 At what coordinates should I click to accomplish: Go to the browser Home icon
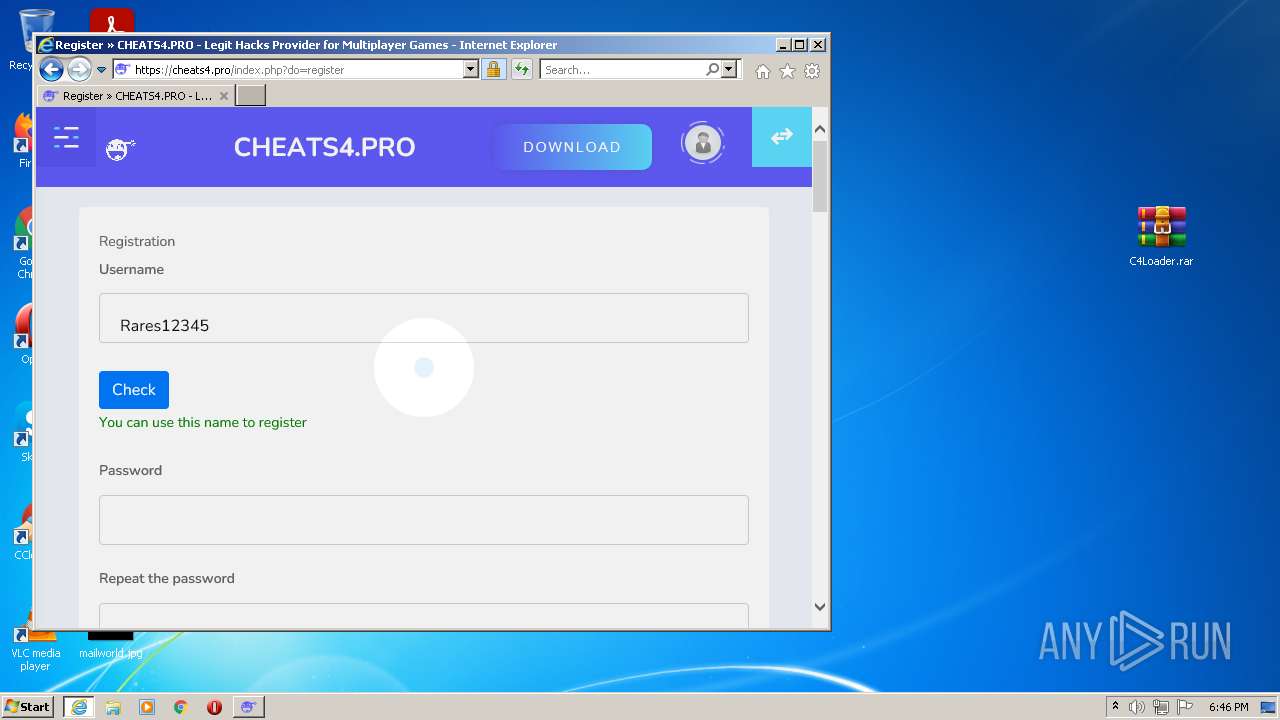[763, 71]
